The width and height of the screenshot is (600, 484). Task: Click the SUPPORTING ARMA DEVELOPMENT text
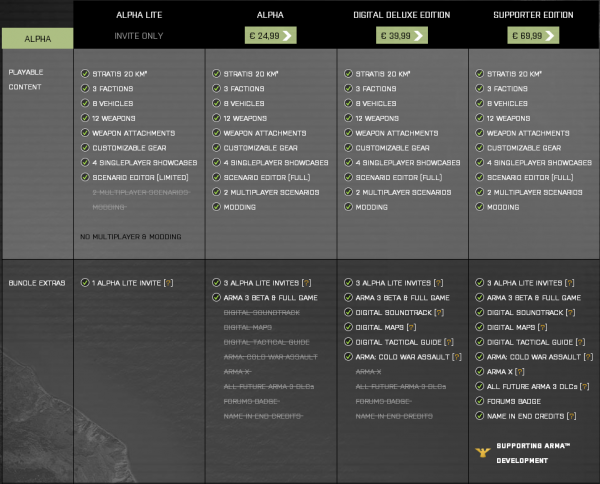tap(533, 453)
